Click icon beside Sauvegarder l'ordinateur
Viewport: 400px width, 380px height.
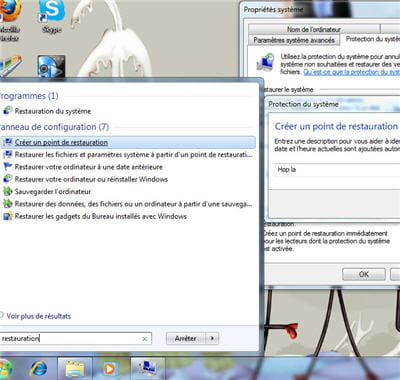click(7, 191)
